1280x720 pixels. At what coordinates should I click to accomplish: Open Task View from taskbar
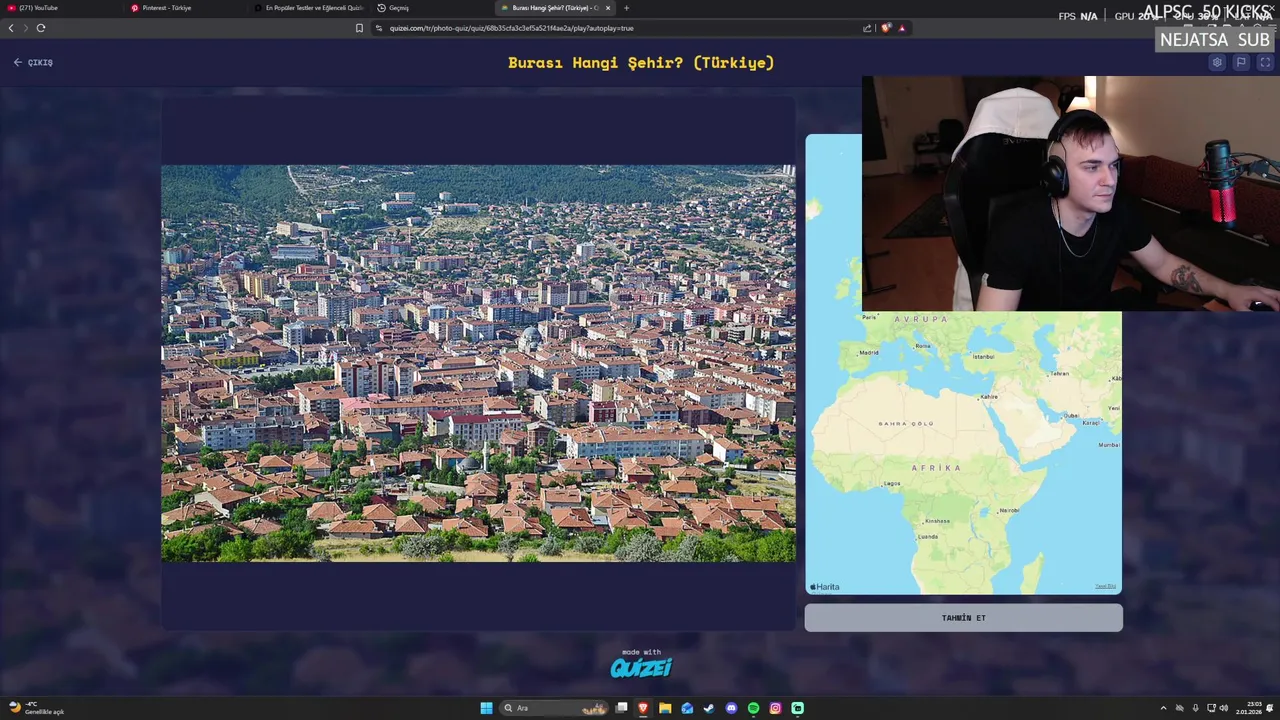(x=621, y=708)
